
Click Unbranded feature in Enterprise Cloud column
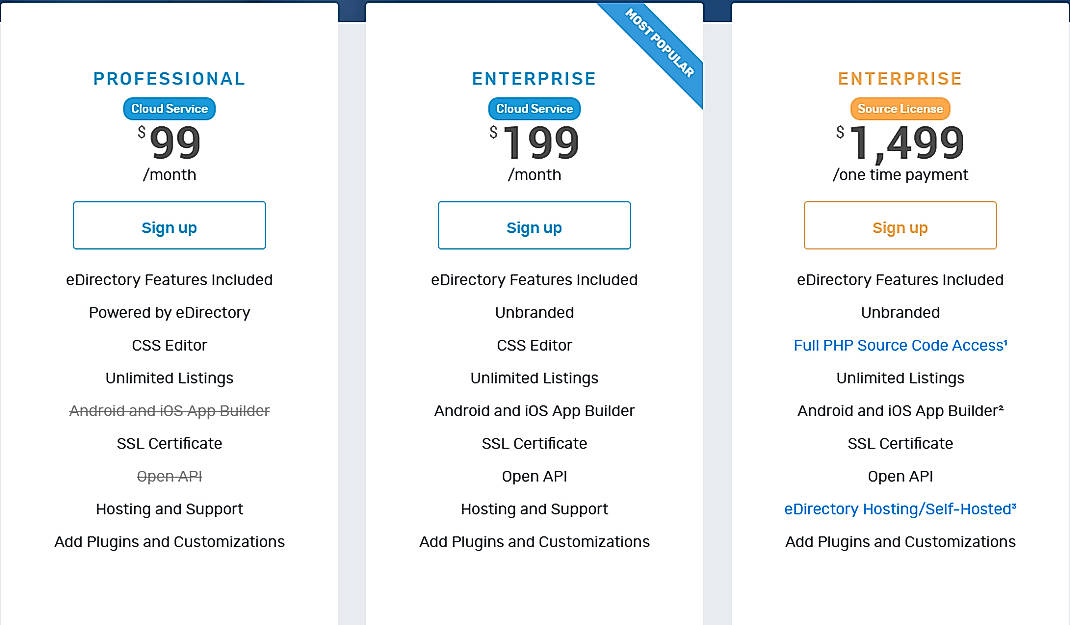534,312
